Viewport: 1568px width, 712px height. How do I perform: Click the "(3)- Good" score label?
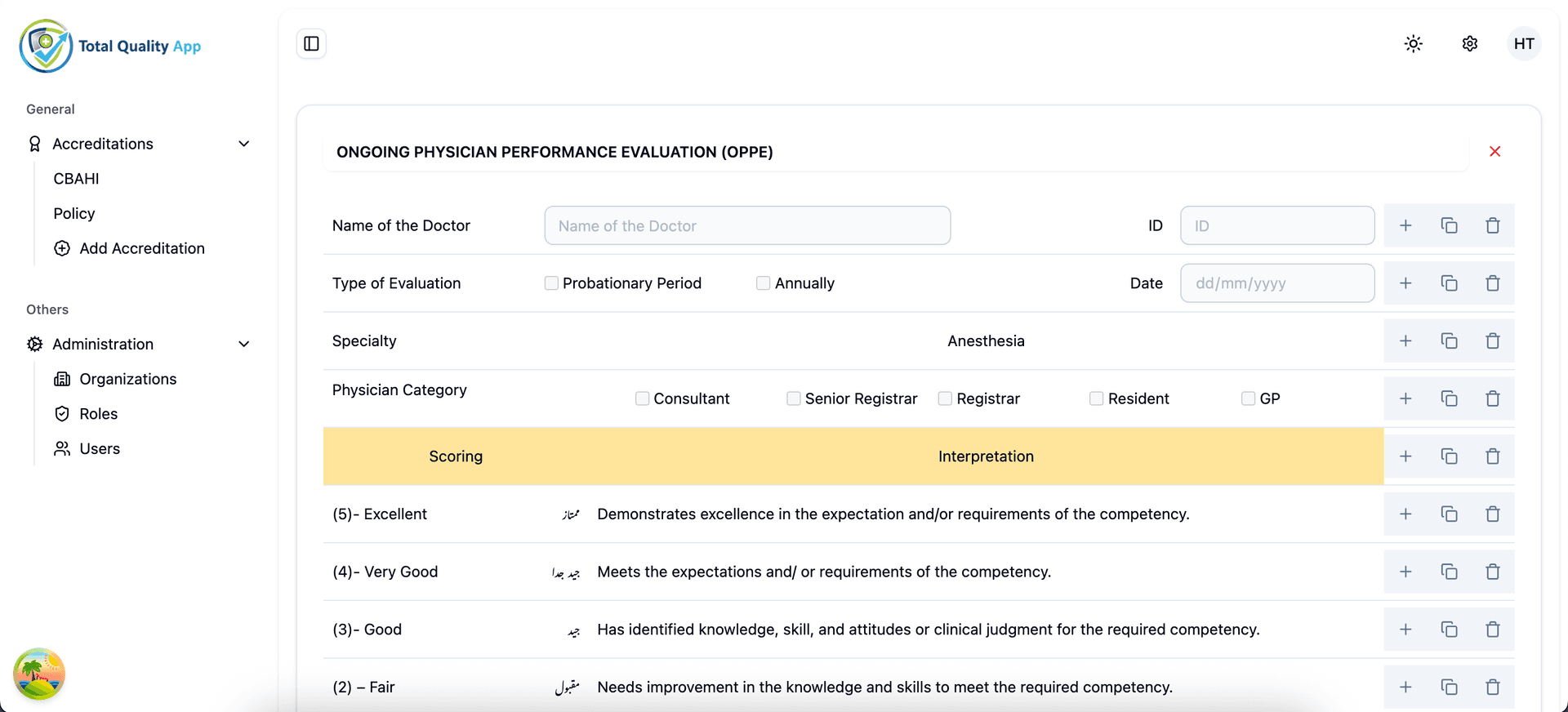(x=367, y=630)
